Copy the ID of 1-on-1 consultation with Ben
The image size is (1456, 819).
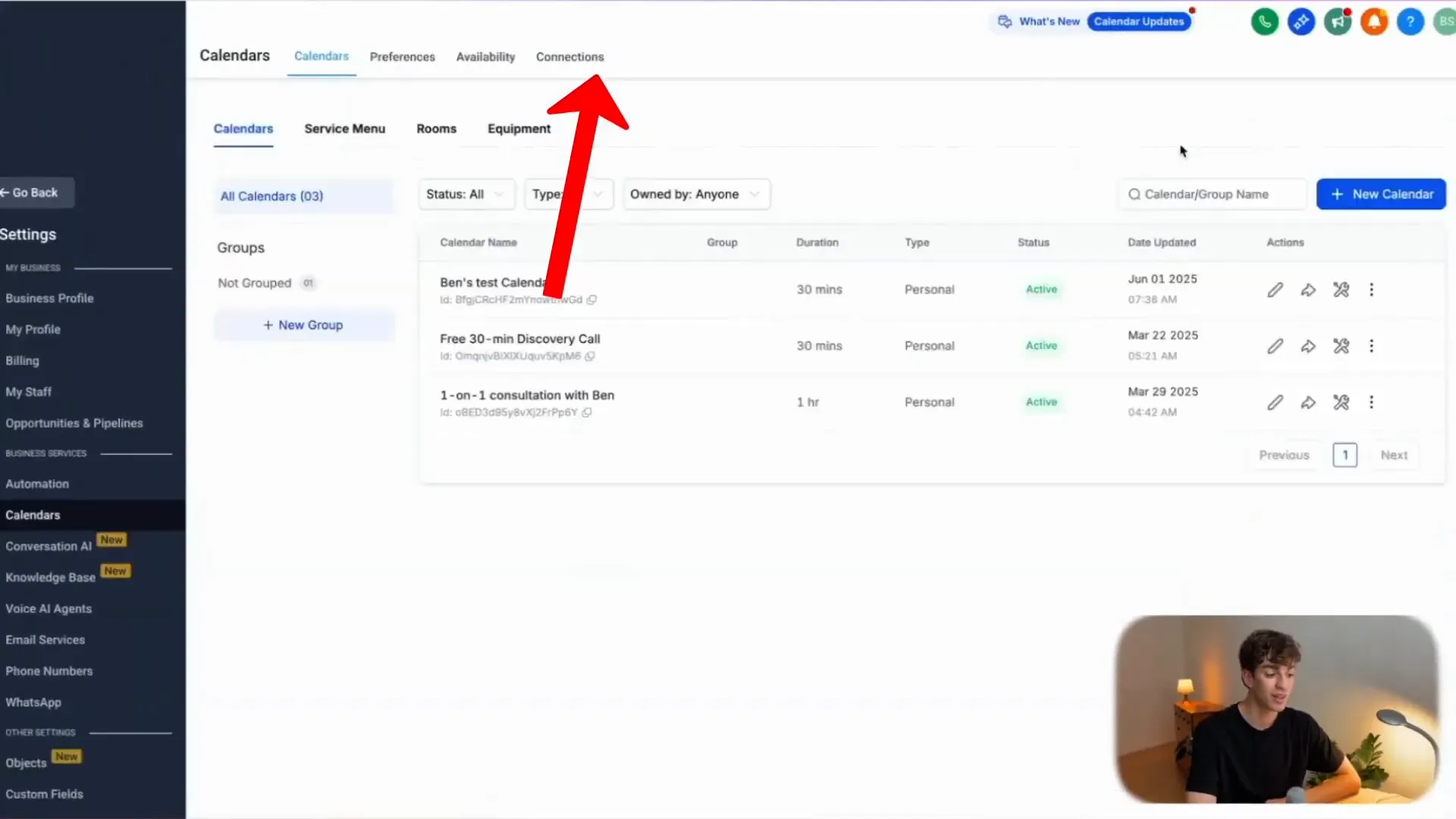(586, 413)
